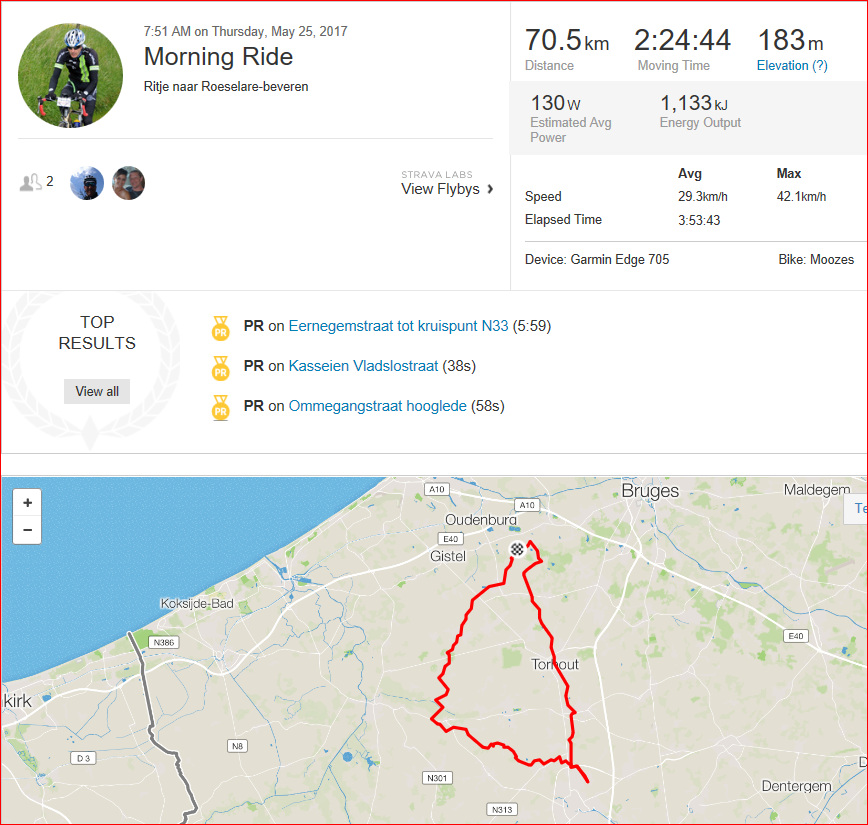
Task: Click the checkered finish flag marker on map
Action: [x=516, y=549]
